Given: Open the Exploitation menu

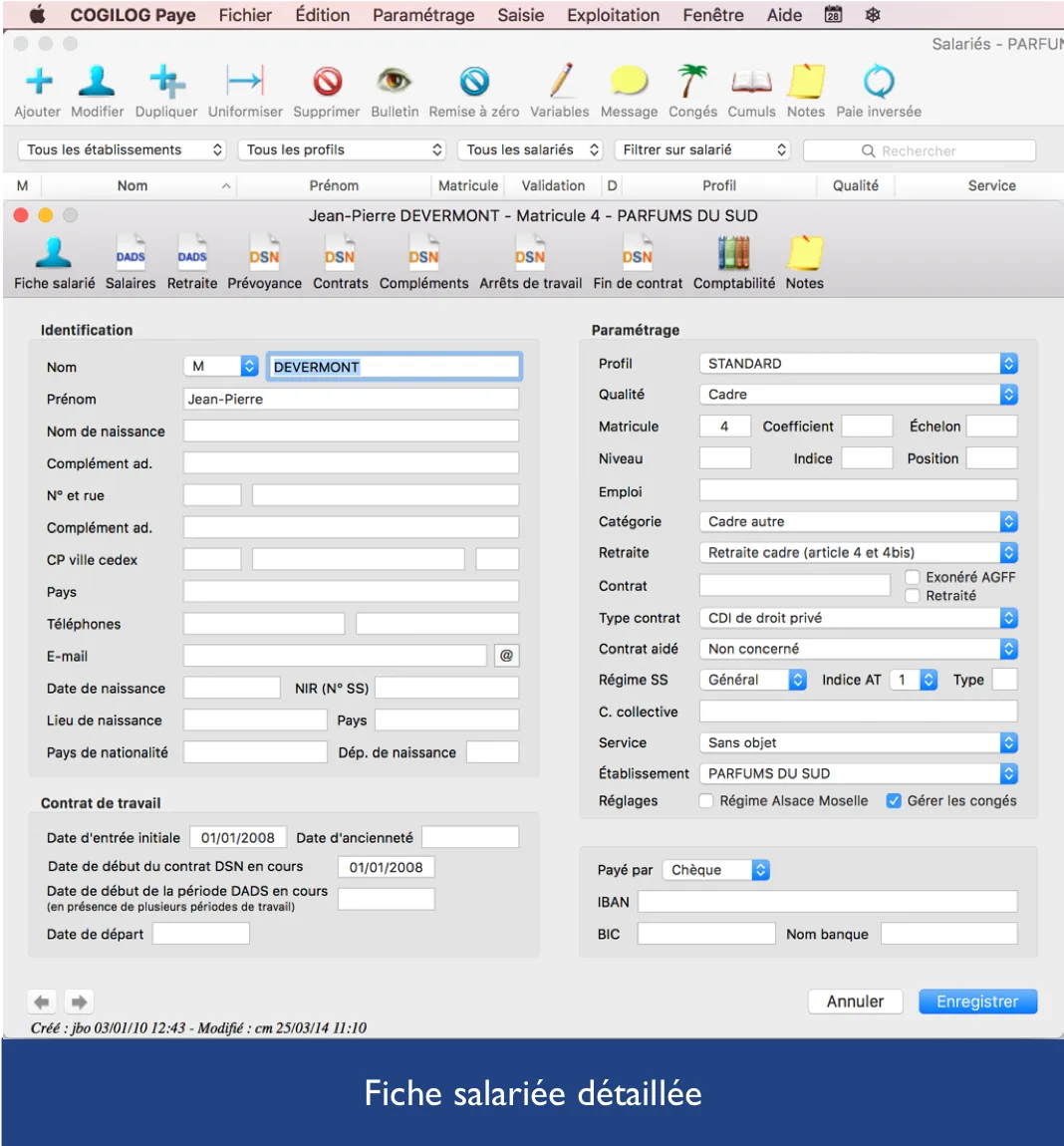Looking at the screenshot, I should pos(613,15).
